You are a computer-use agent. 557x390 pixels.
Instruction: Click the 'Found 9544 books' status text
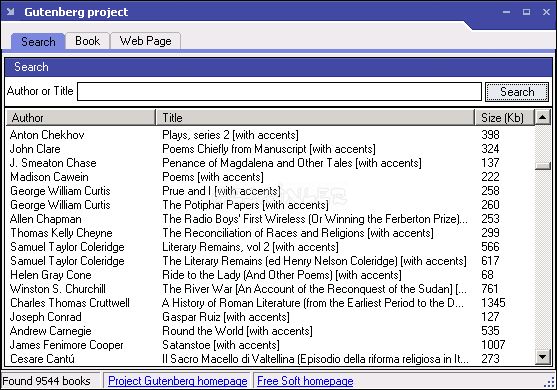47,381
